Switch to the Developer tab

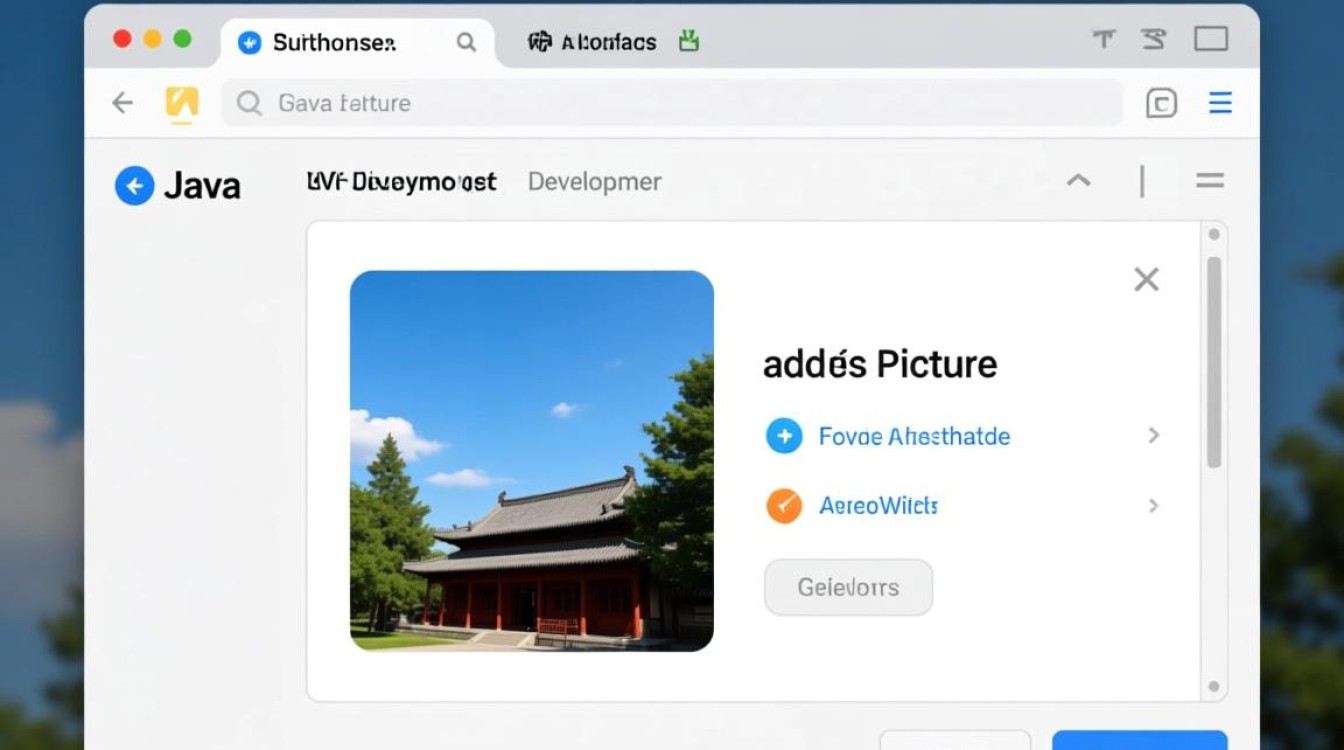[594, 181]
